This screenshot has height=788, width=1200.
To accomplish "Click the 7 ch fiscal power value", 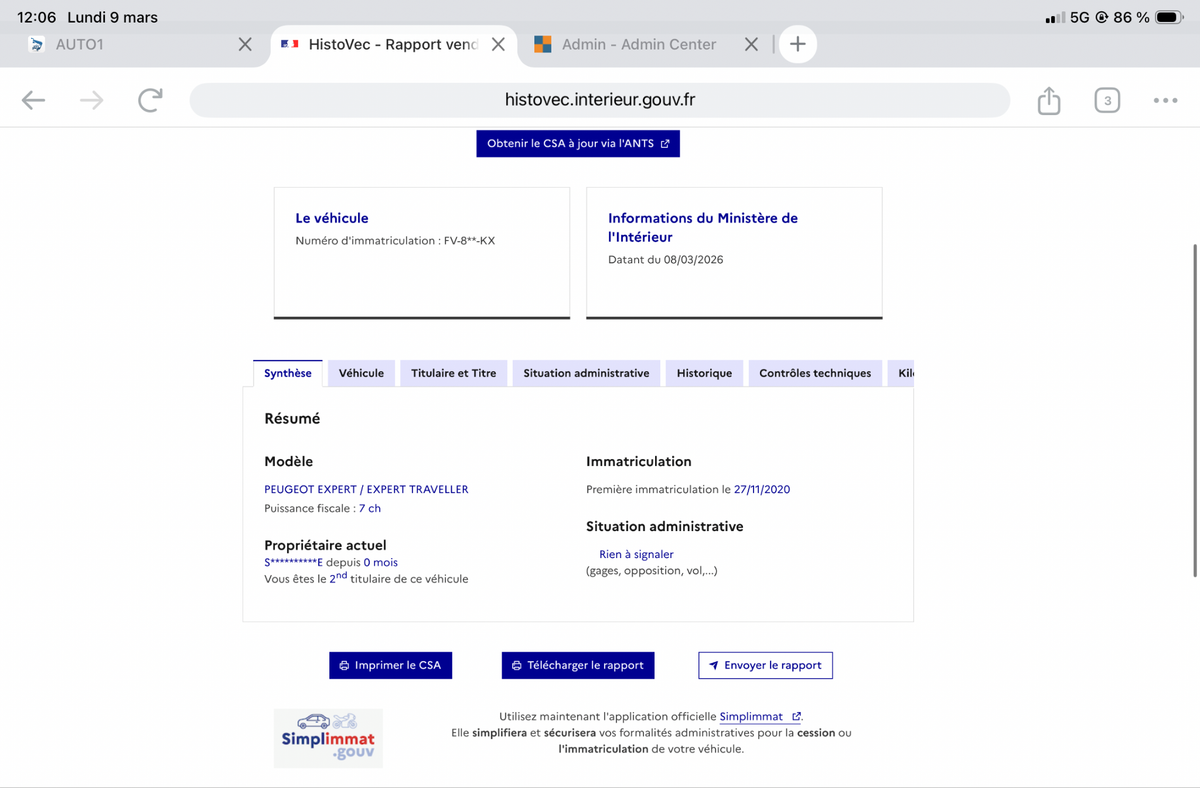I will (370, 508).
